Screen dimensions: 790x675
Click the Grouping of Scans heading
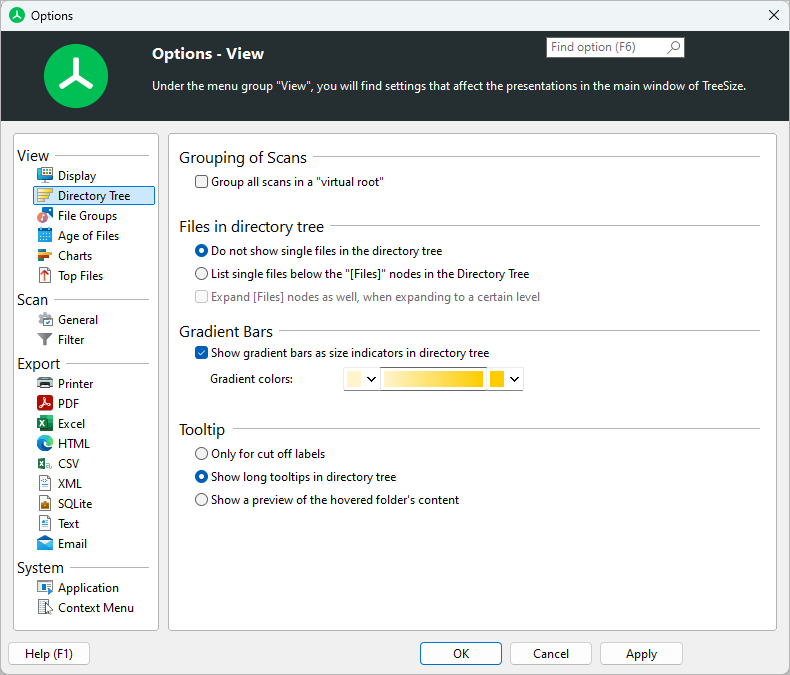[x=243, y=158]
